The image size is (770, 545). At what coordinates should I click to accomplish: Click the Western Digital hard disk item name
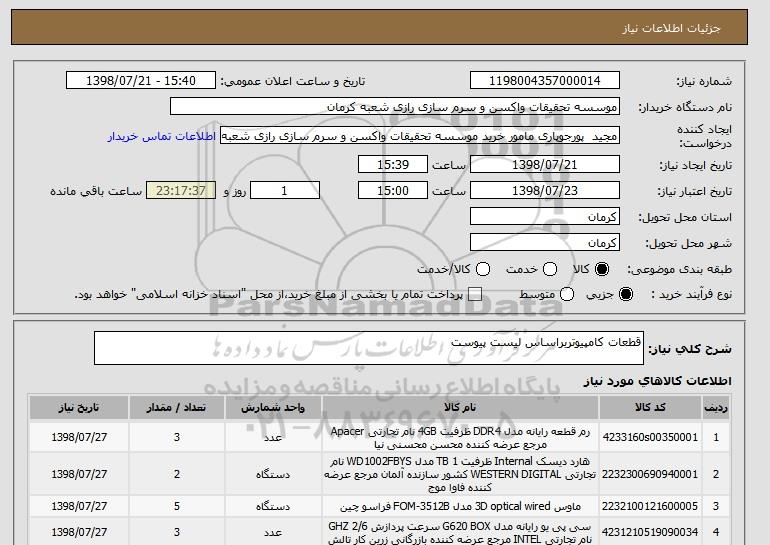pos(460,474)
